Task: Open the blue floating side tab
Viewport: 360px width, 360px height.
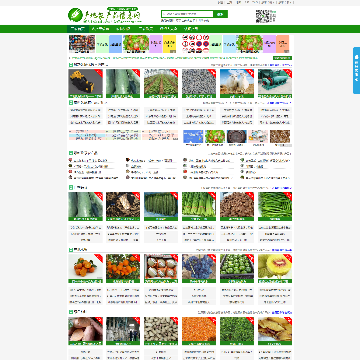Action: click(x=356, y=70)
